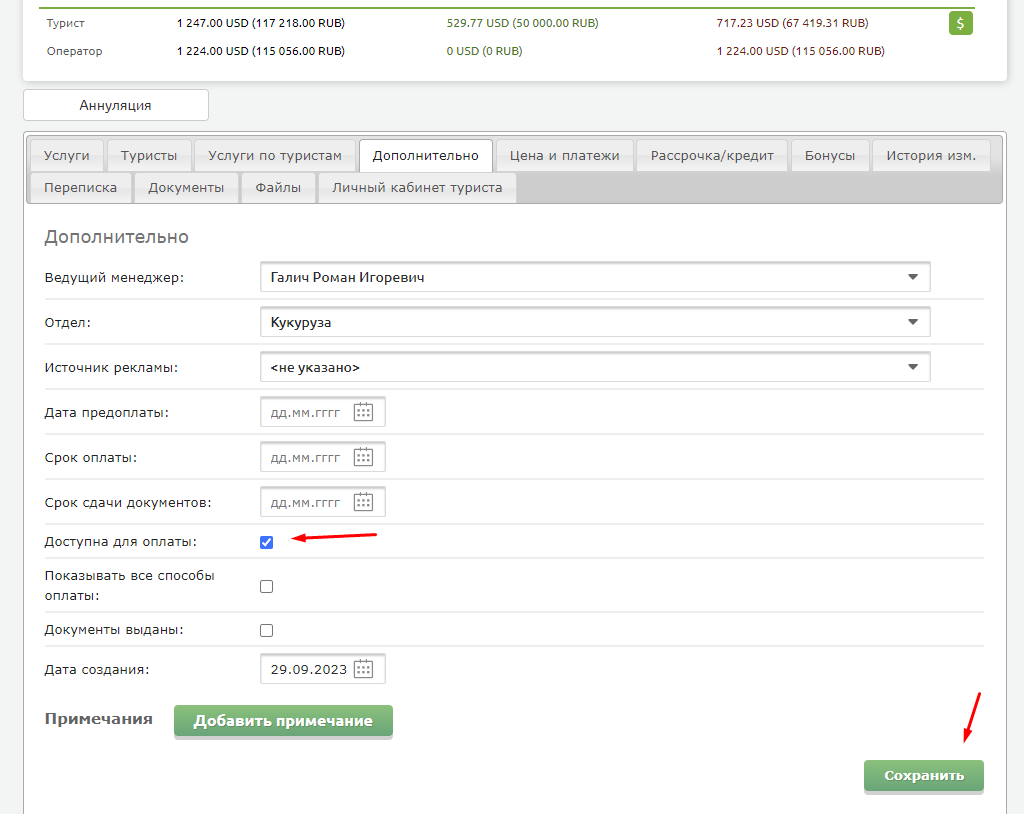Click the Аннуляция button
Image resolution: width=1024 pixels, height=814 pixels.
click(x=116, y=105)
